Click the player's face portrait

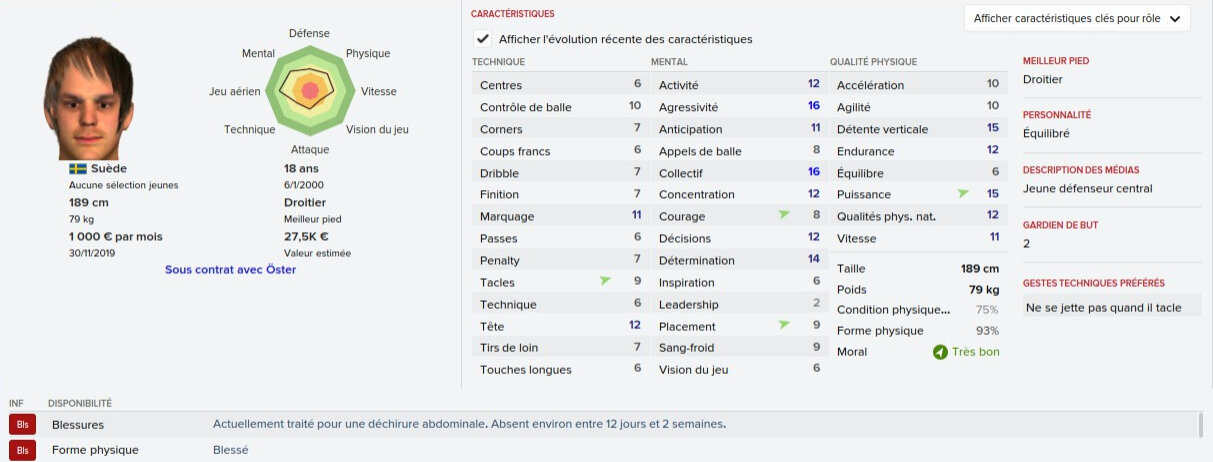pyautogui.click(x=88, y=97)
